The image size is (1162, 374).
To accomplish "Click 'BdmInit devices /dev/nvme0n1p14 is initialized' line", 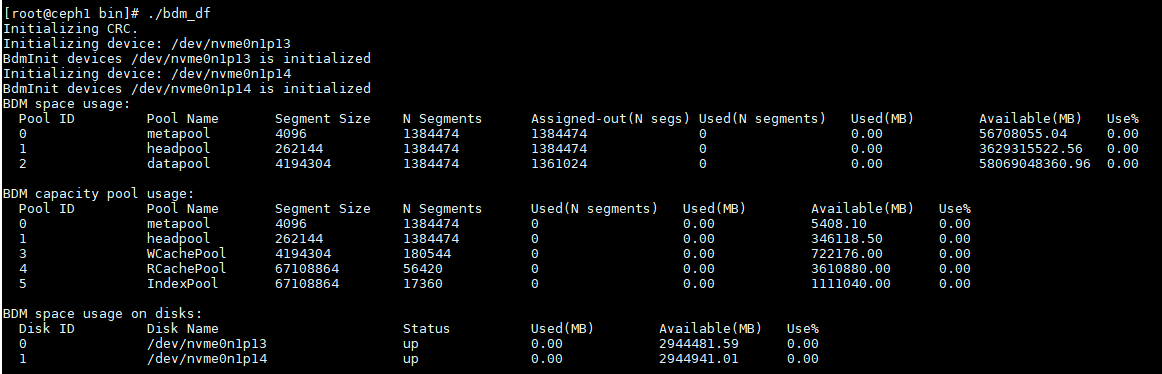I will coord(187,89).
